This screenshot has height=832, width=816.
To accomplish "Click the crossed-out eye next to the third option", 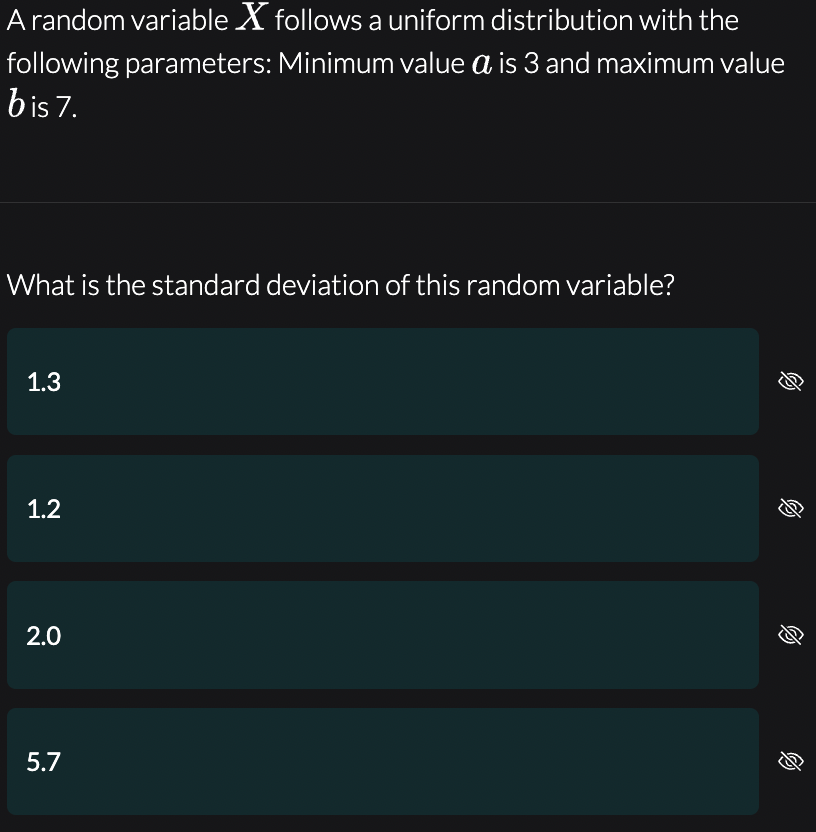I will pyautogui.click(x=790, y=634).
